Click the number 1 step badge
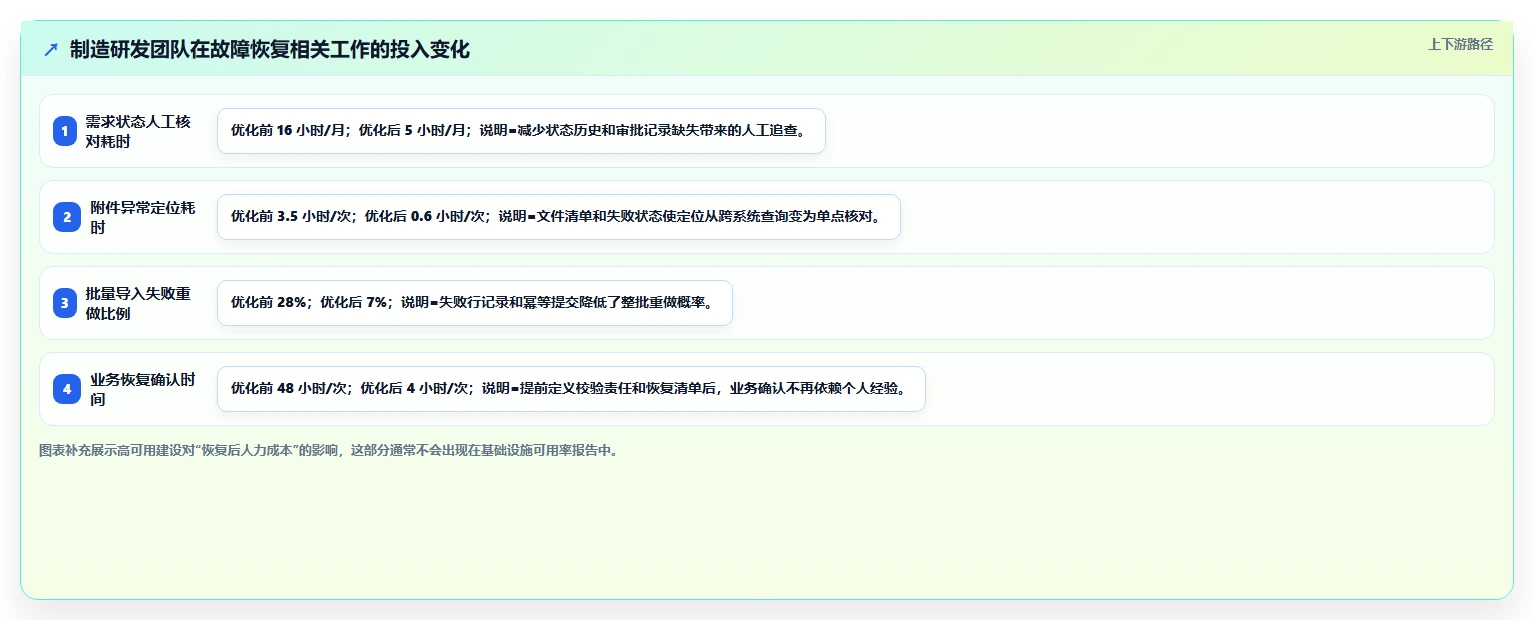Screen dimensions: 1534x620 65,131
